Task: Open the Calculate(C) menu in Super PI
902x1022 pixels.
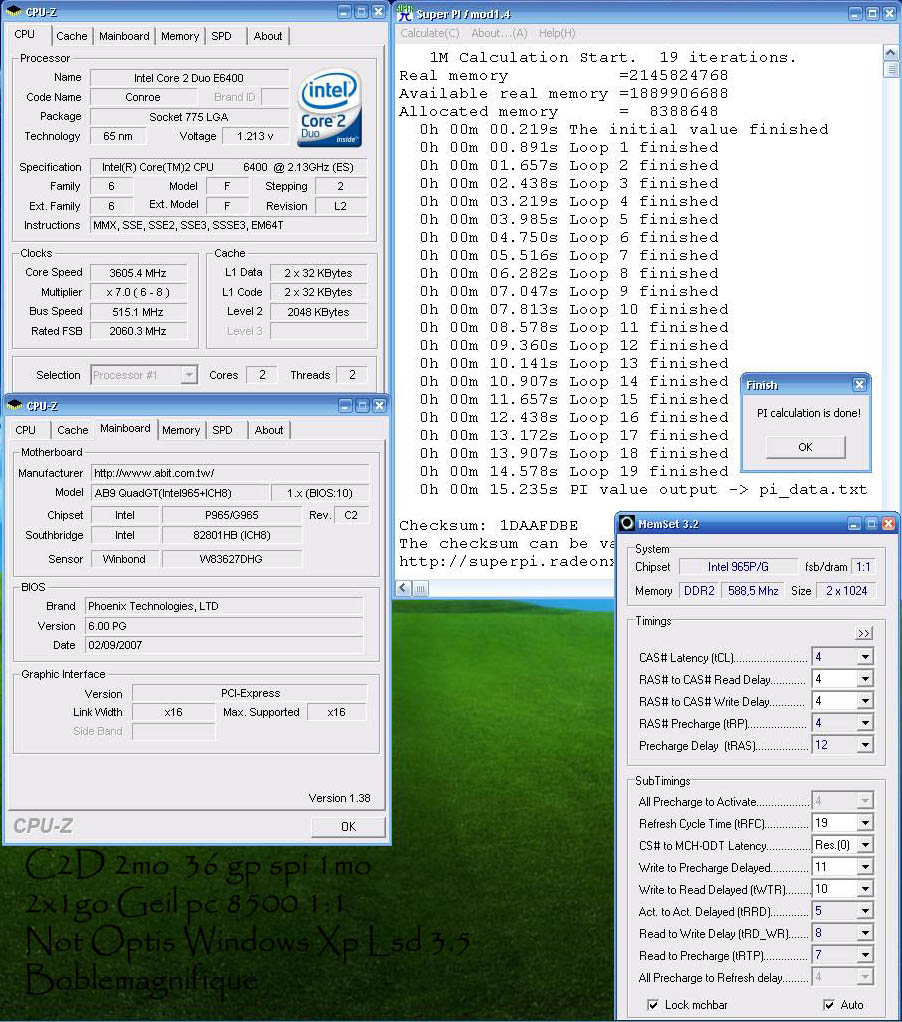Action: (x=429, y=33)
